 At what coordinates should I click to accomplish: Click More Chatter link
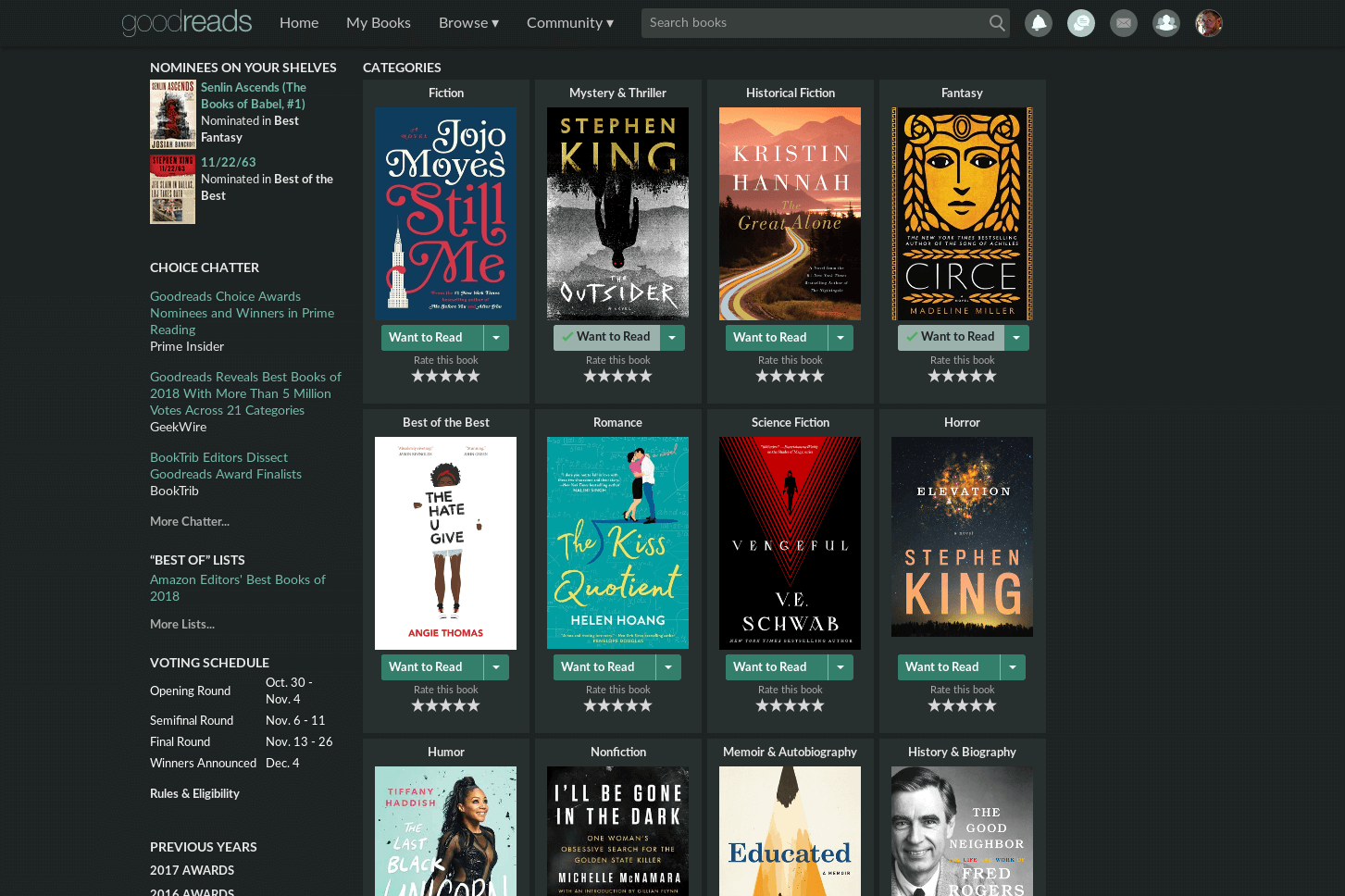click(190, 521)
